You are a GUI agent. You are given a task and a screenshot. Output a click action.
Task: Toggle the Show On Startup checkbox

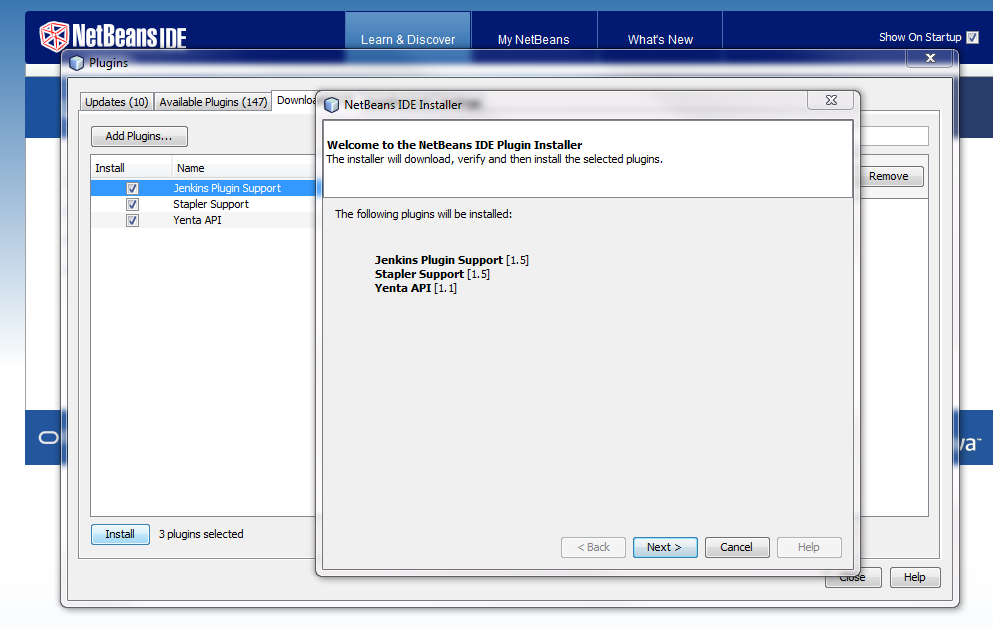973,37
